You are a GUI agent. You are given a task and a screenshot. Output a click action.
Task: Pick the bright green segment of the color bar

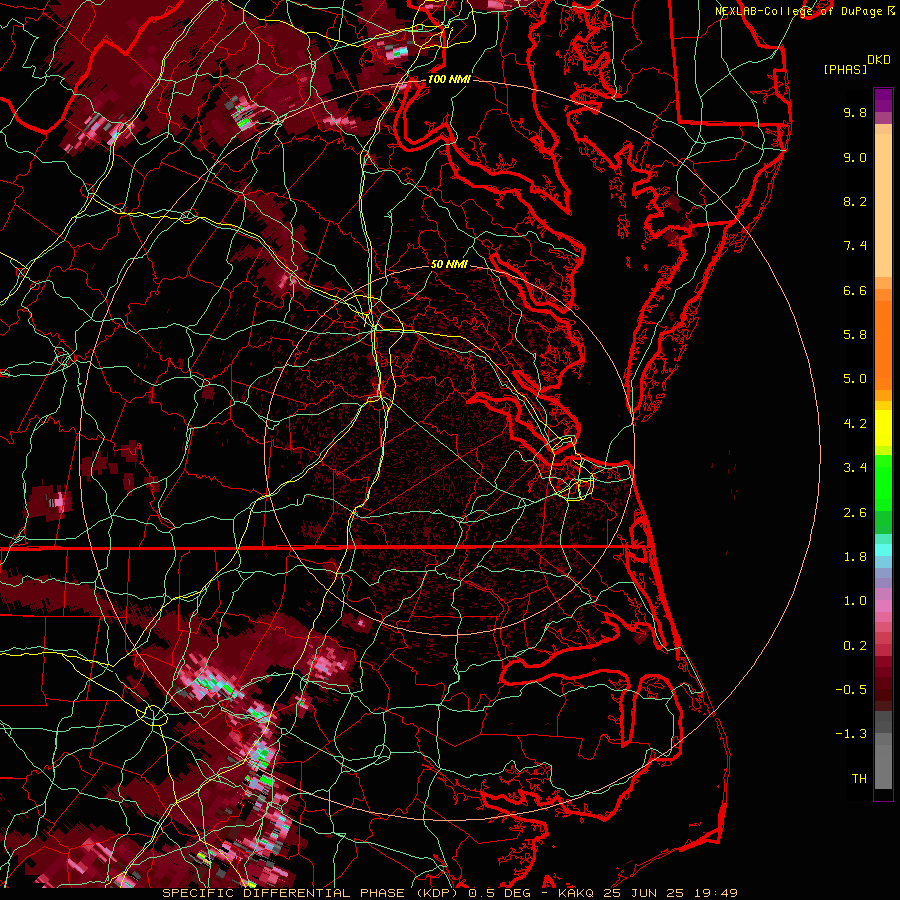(x=883, y=482)
